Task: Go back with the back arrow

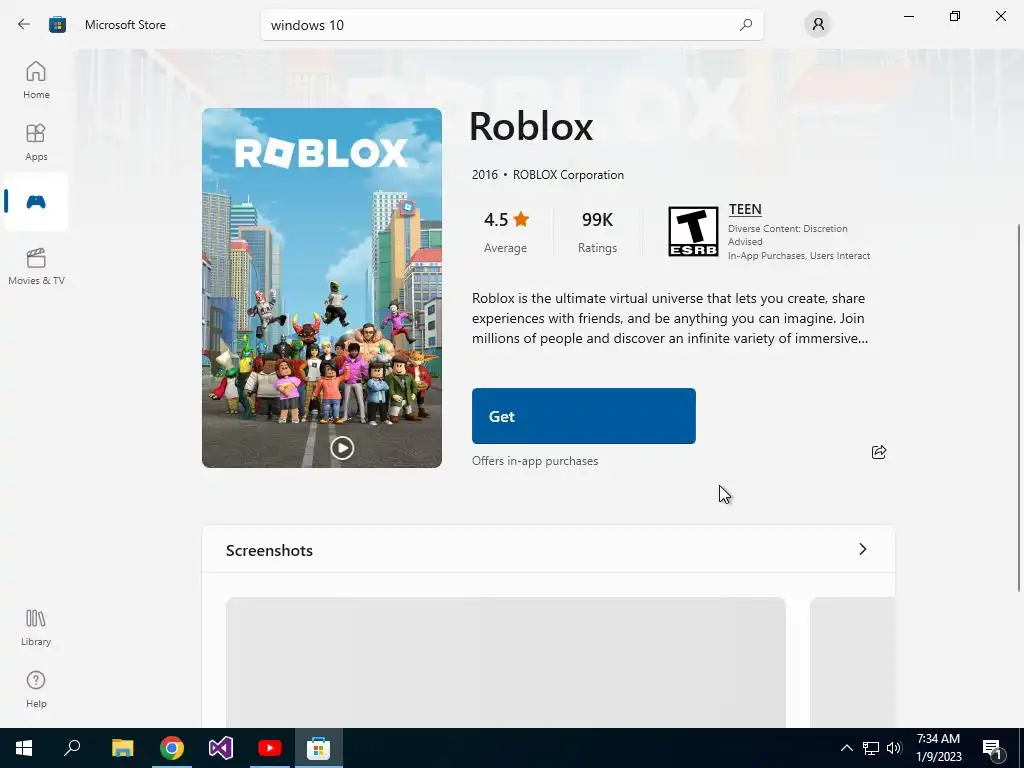Action: tap(24, 24)
